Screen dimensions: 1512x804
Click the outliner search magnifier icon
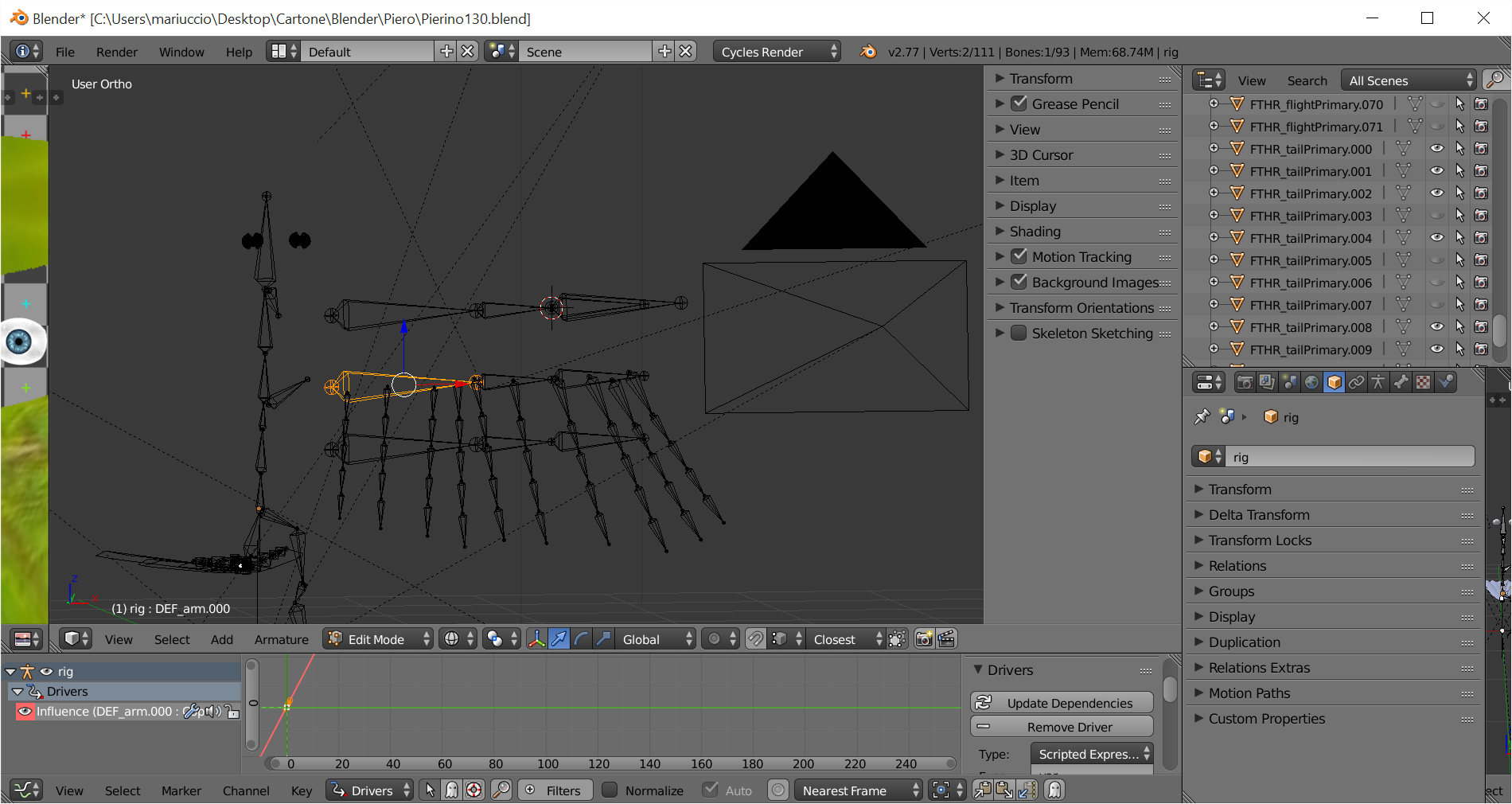[x=1495, y=80]
